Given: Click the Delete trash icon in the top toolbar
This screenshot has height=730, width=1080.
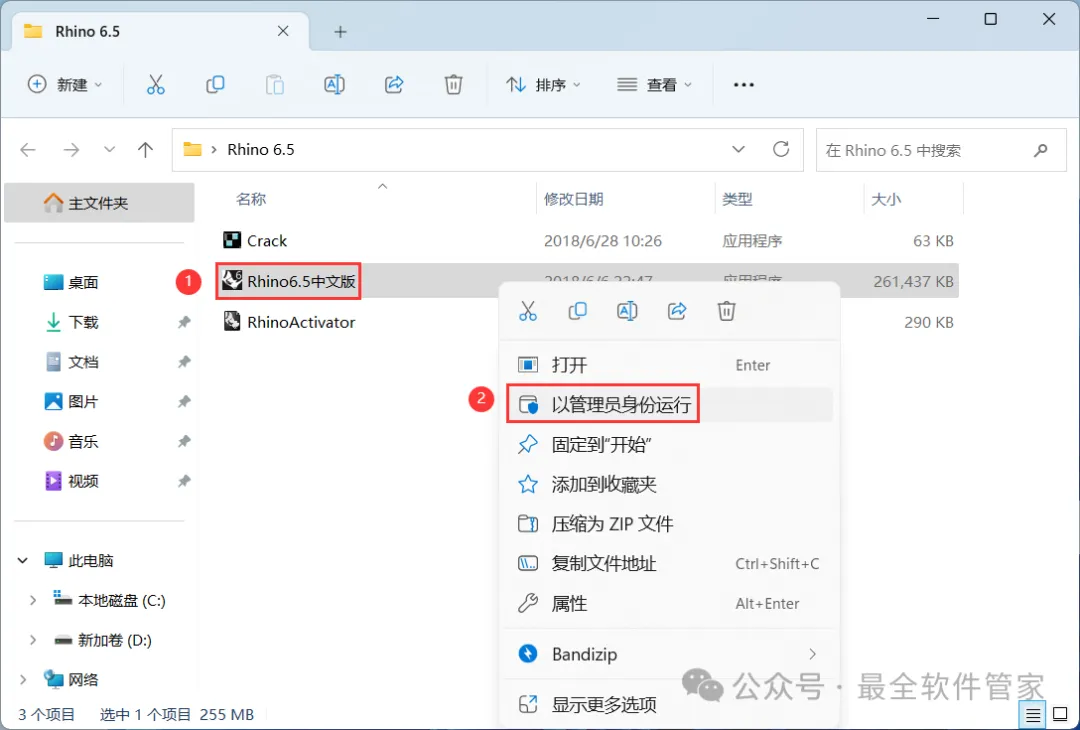Looking at the screenshot, I should point(453,85).
